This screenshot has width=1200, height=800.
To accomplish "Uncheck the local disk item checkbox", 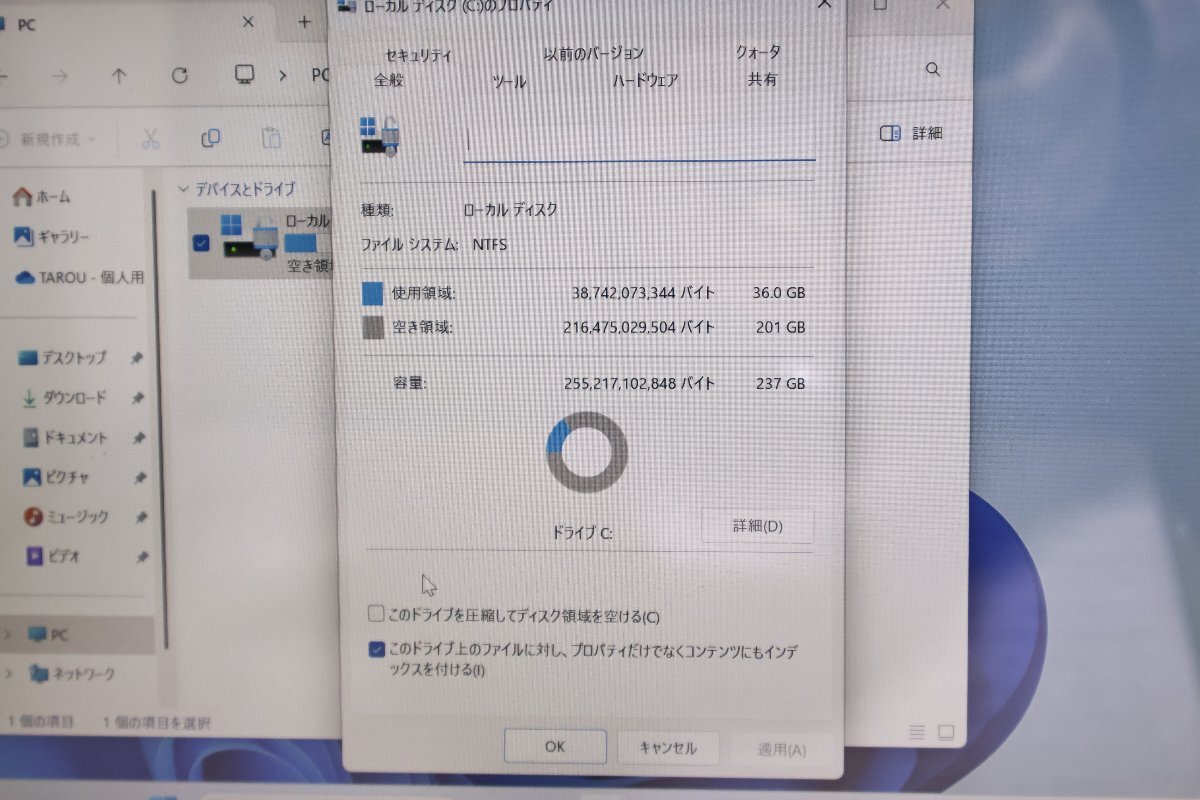I will click(201, 242).
